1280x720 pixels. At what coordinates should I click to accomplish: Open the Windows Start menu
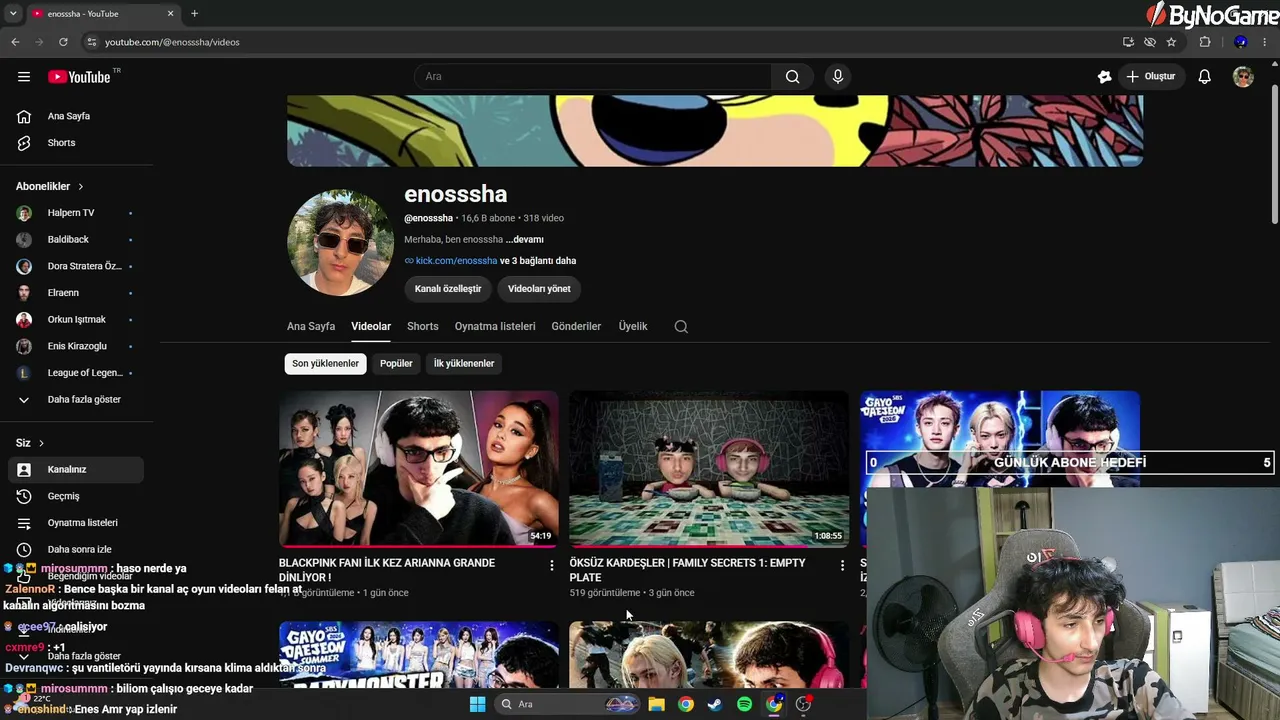click(x=477, y=704)
